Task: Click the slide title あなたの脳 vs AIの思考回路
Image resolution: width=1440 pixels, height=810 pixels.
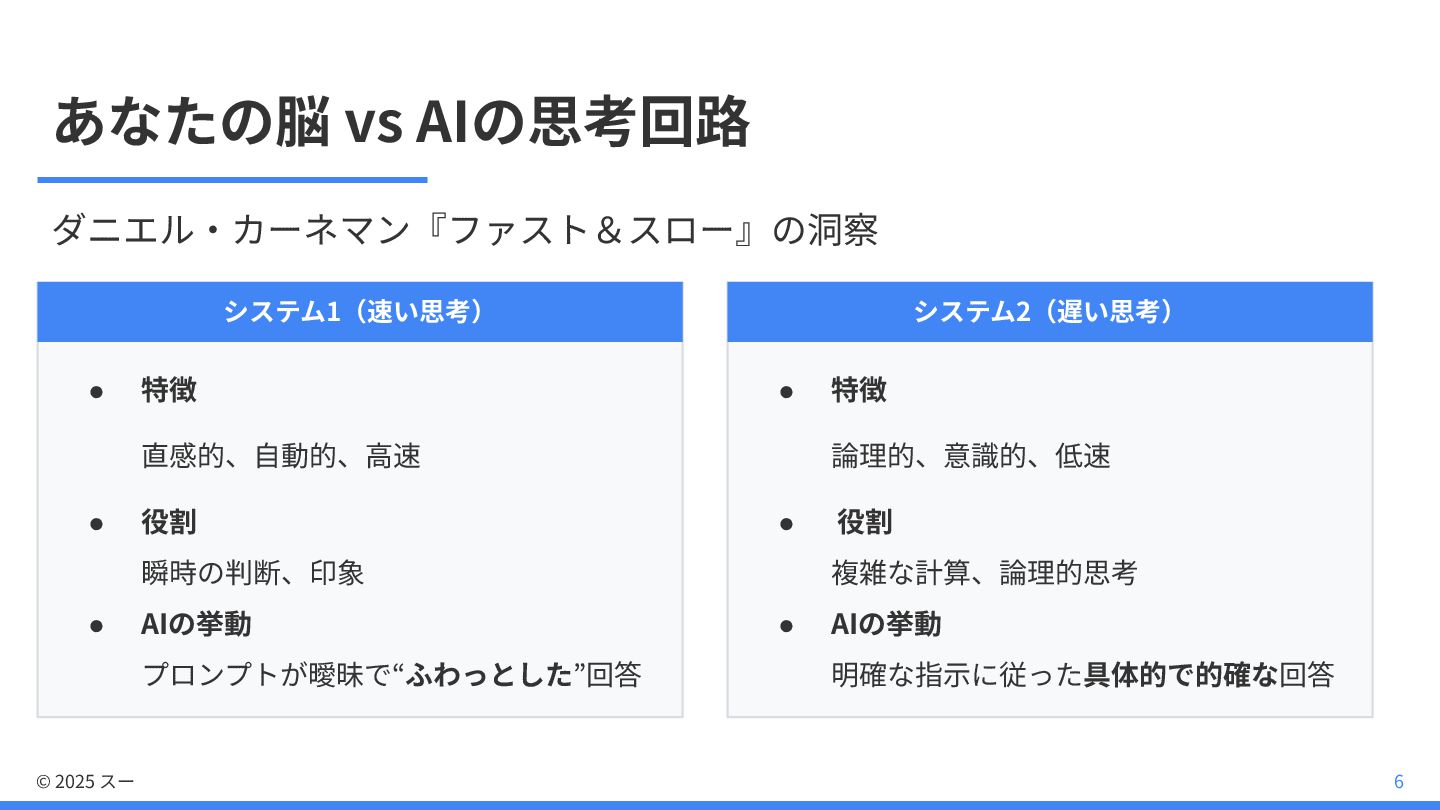Action: [x=401, y=123]
